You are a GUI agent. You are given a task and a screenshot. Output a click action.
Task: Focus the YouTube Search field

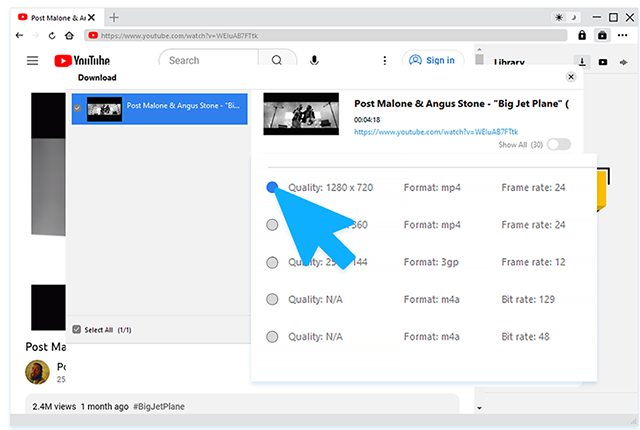[x=208, y=60]
